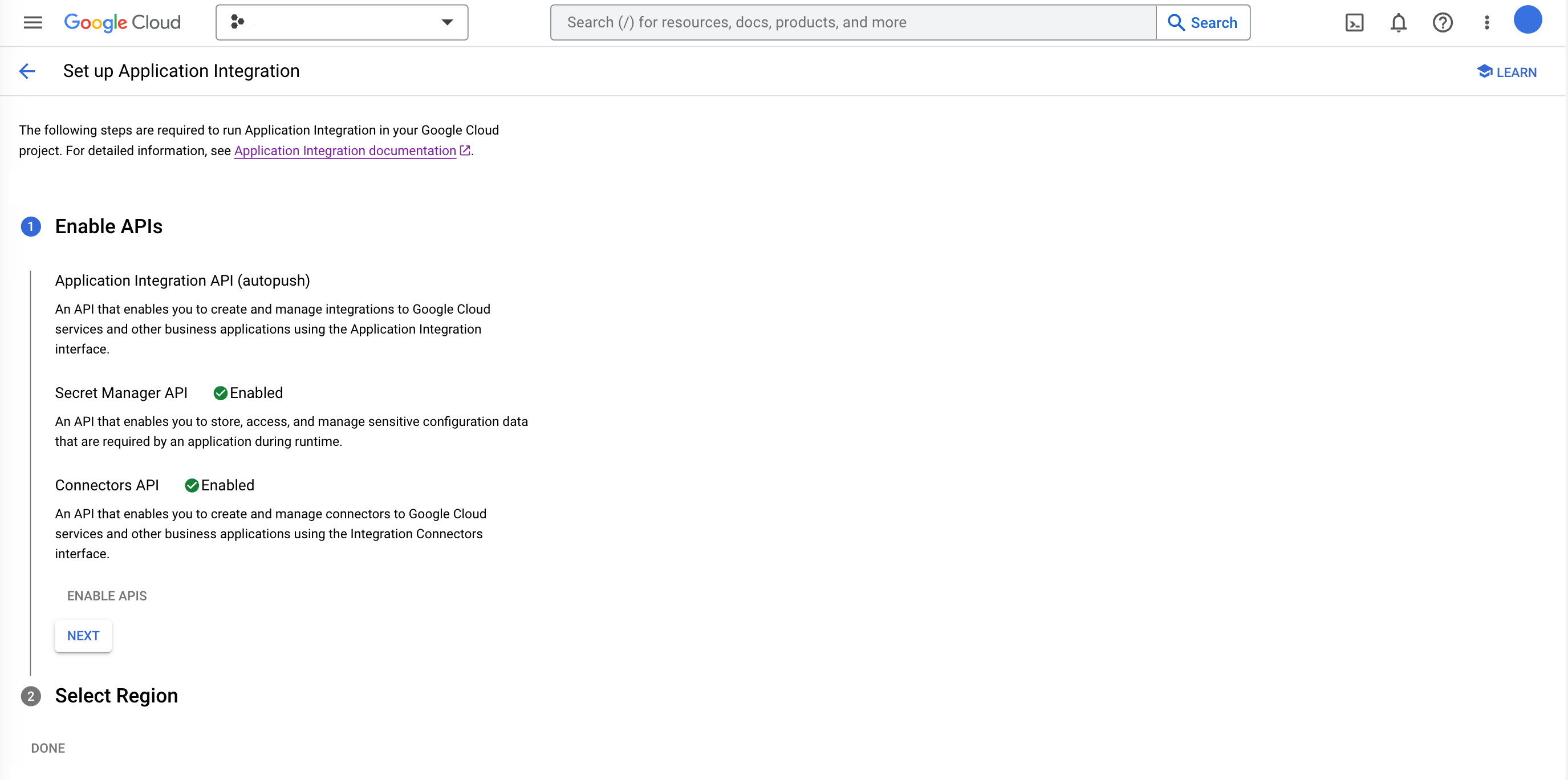The image size is (1568, 780).
Task: Click the user profile avatar icon
Action: tap(1527, 22)
